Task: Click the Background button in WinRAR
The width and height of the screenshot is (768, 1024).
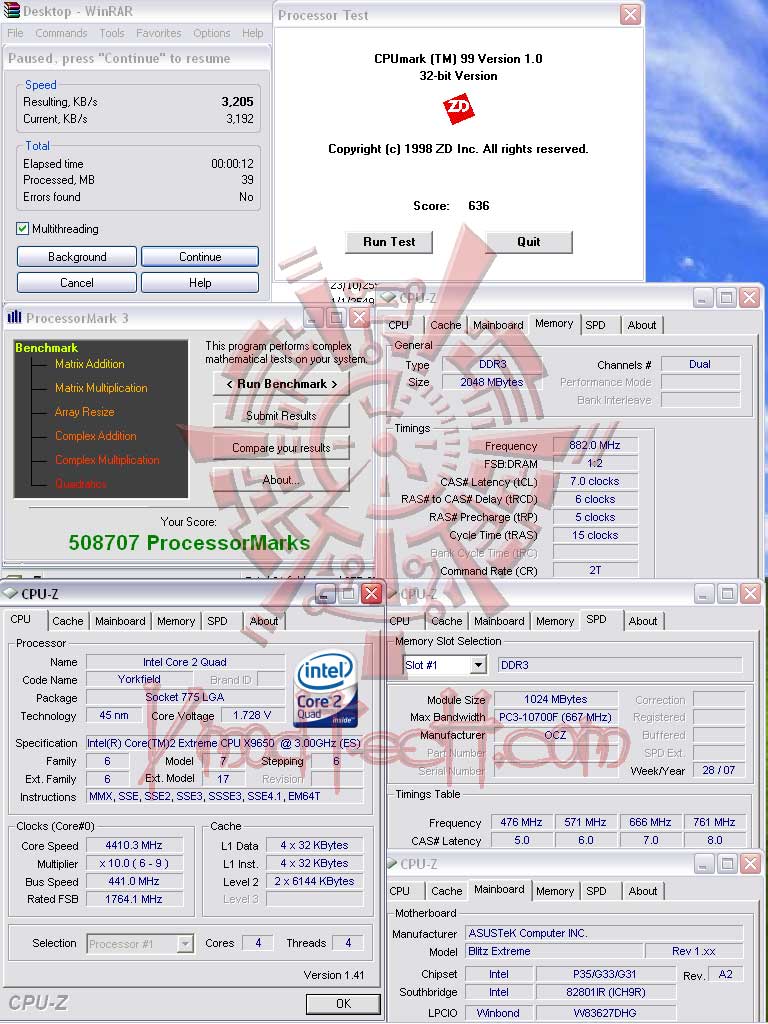Action: pyautogui.click(x=77, y=257)
